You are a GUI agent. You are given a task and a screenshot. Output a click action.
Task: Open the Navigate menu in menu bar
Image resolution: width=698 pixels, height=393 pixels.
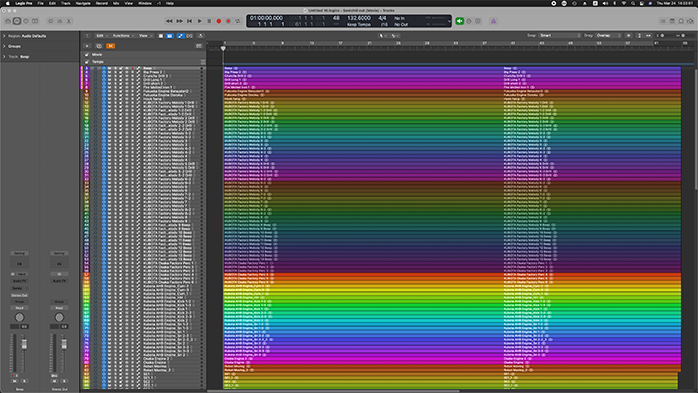pos(83,3)
